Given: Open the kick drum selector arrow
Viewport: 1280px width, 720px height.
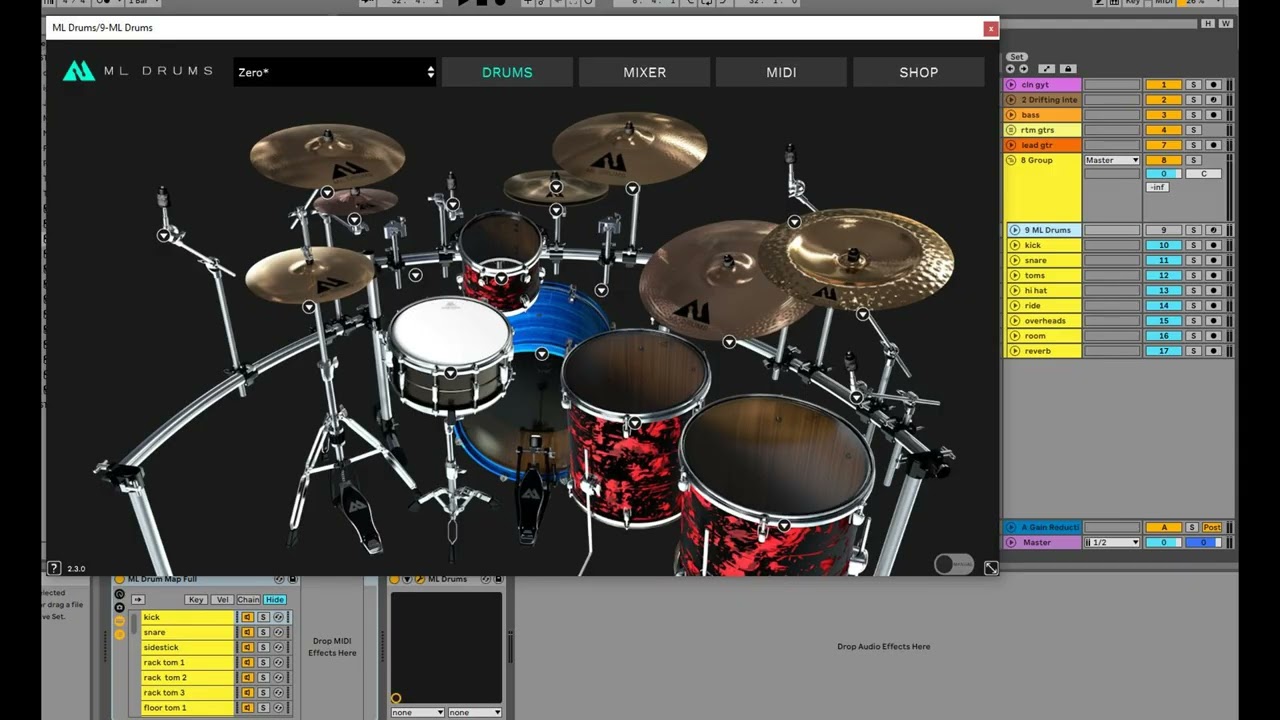Looking at the screenshot, I should [541, 354].
